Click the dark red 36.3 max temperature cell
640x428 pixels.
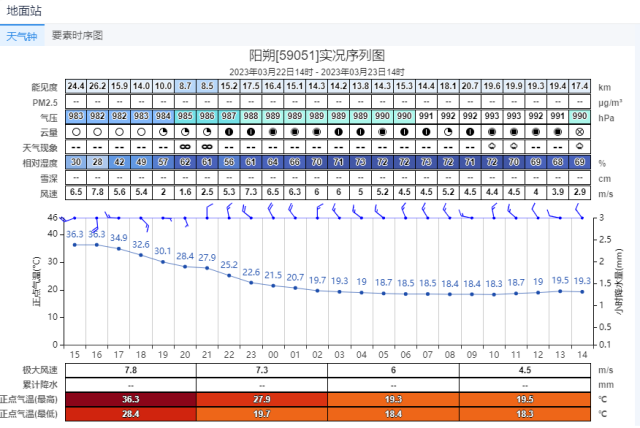tap(130, 398)
